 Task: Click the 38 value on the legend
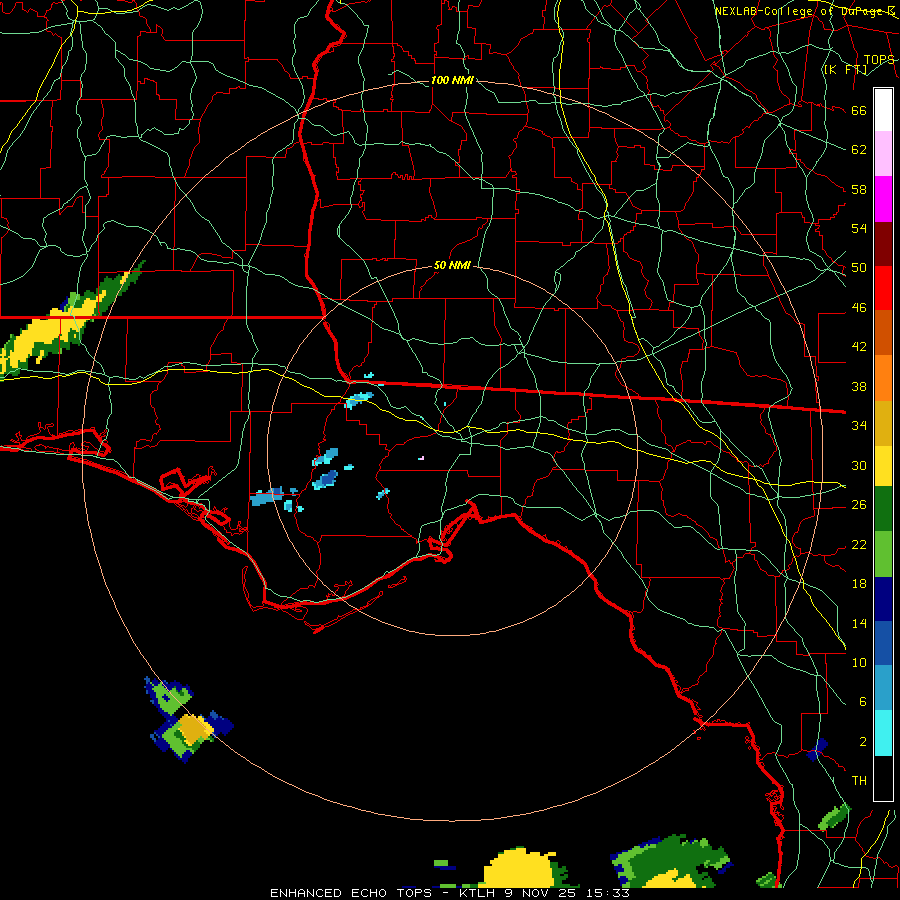click(x=859, y=386)
